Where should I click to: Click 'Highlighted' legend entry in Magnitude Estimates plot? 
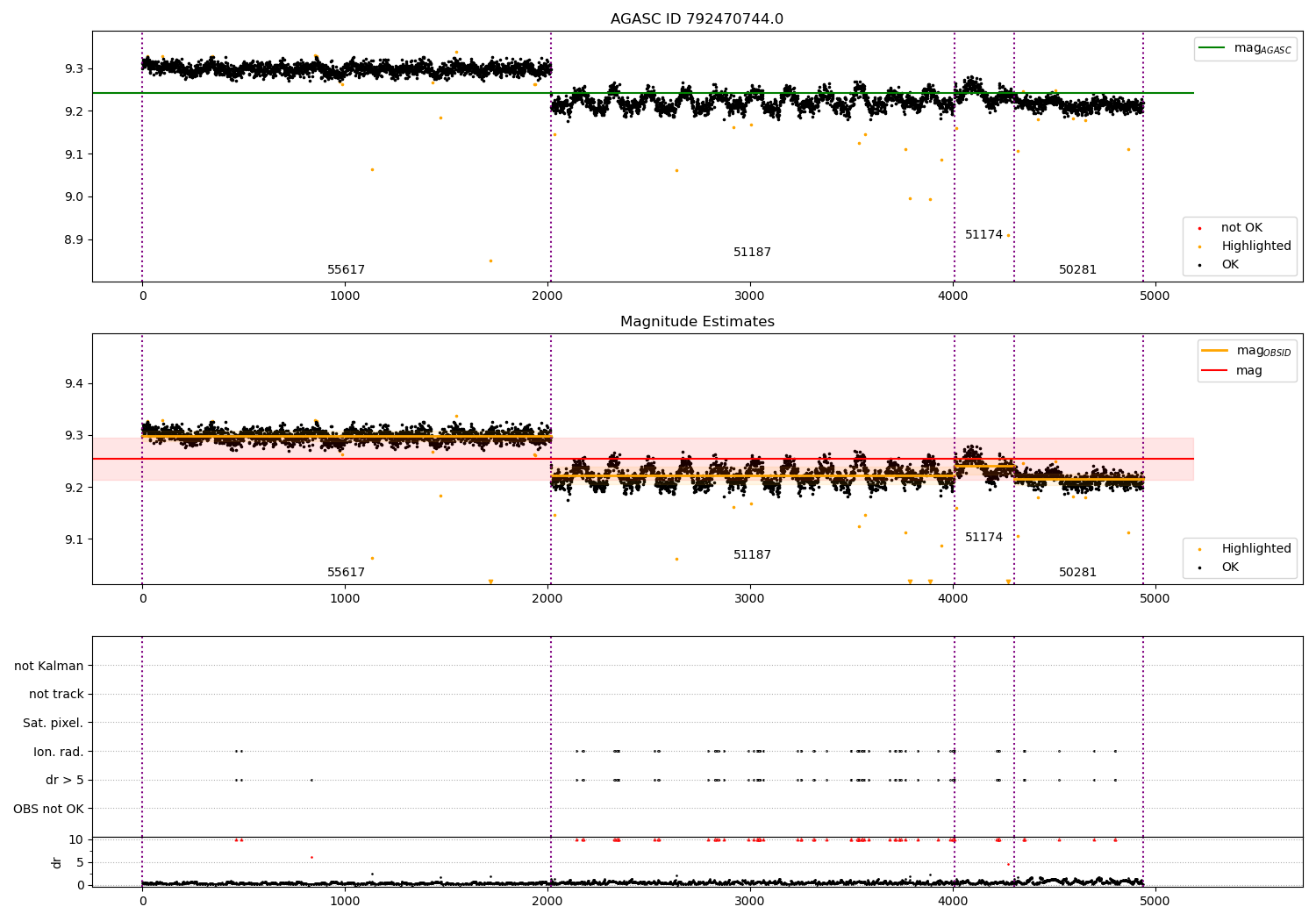tap(1256, 549)
